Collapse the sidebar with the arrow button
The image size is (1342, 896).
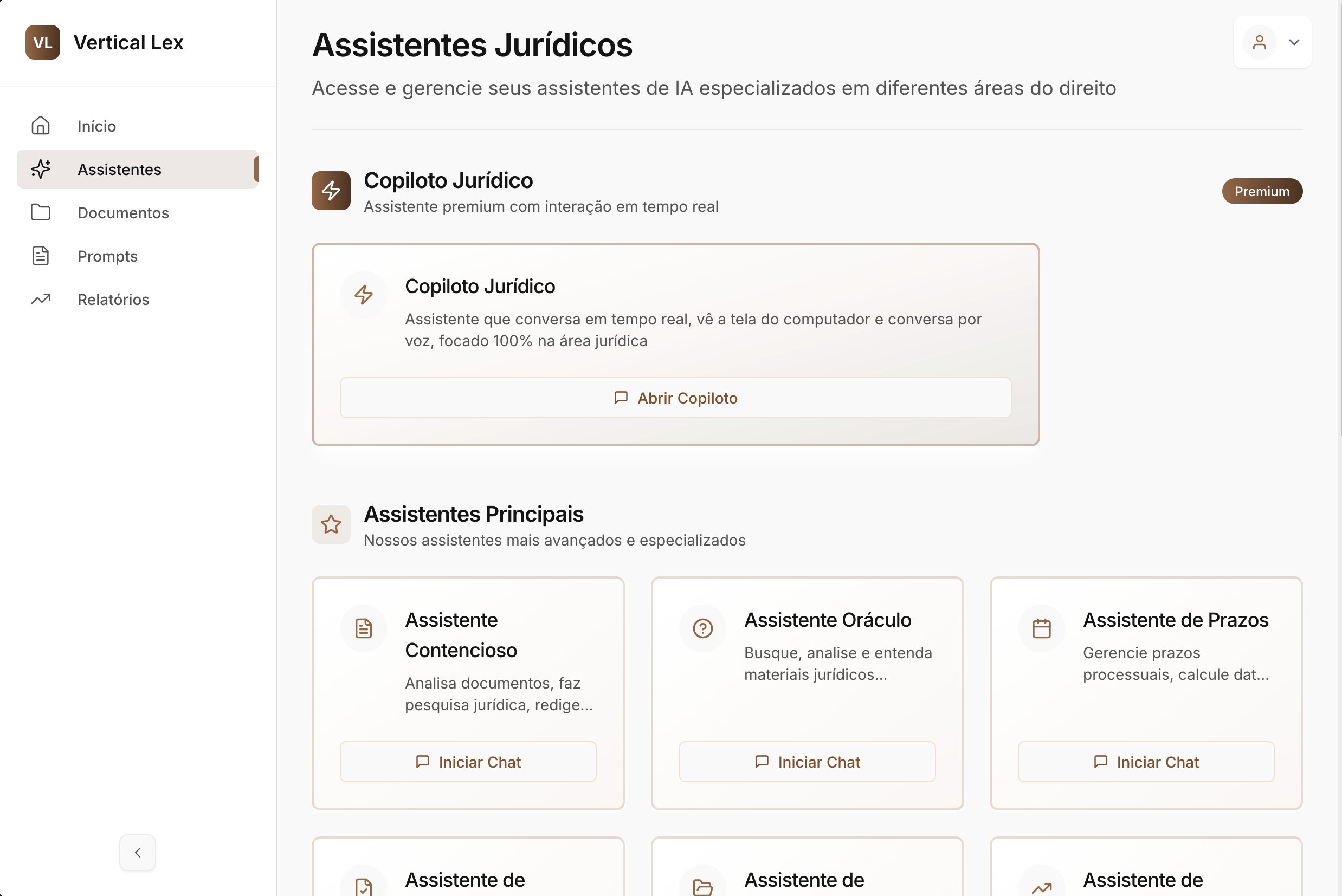pyautogui.click(x=138, y=853)
